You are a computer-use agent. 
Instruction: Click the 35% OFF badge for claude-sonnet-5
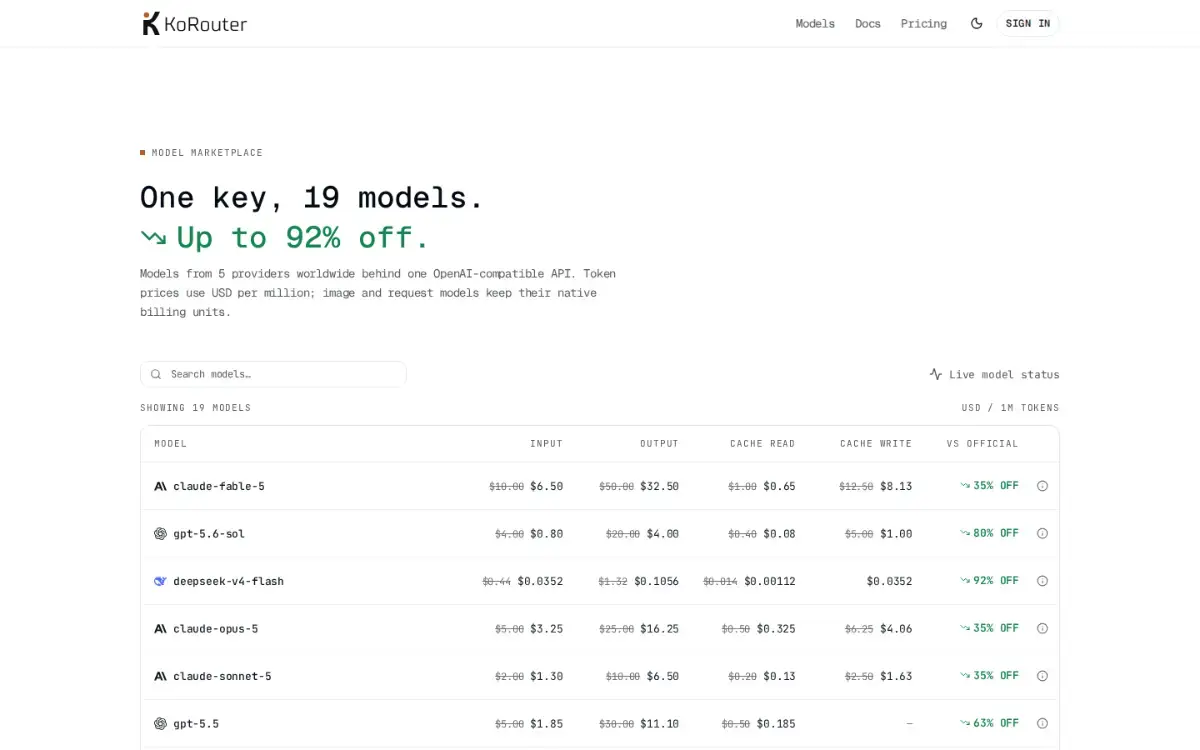pos(989,676)
